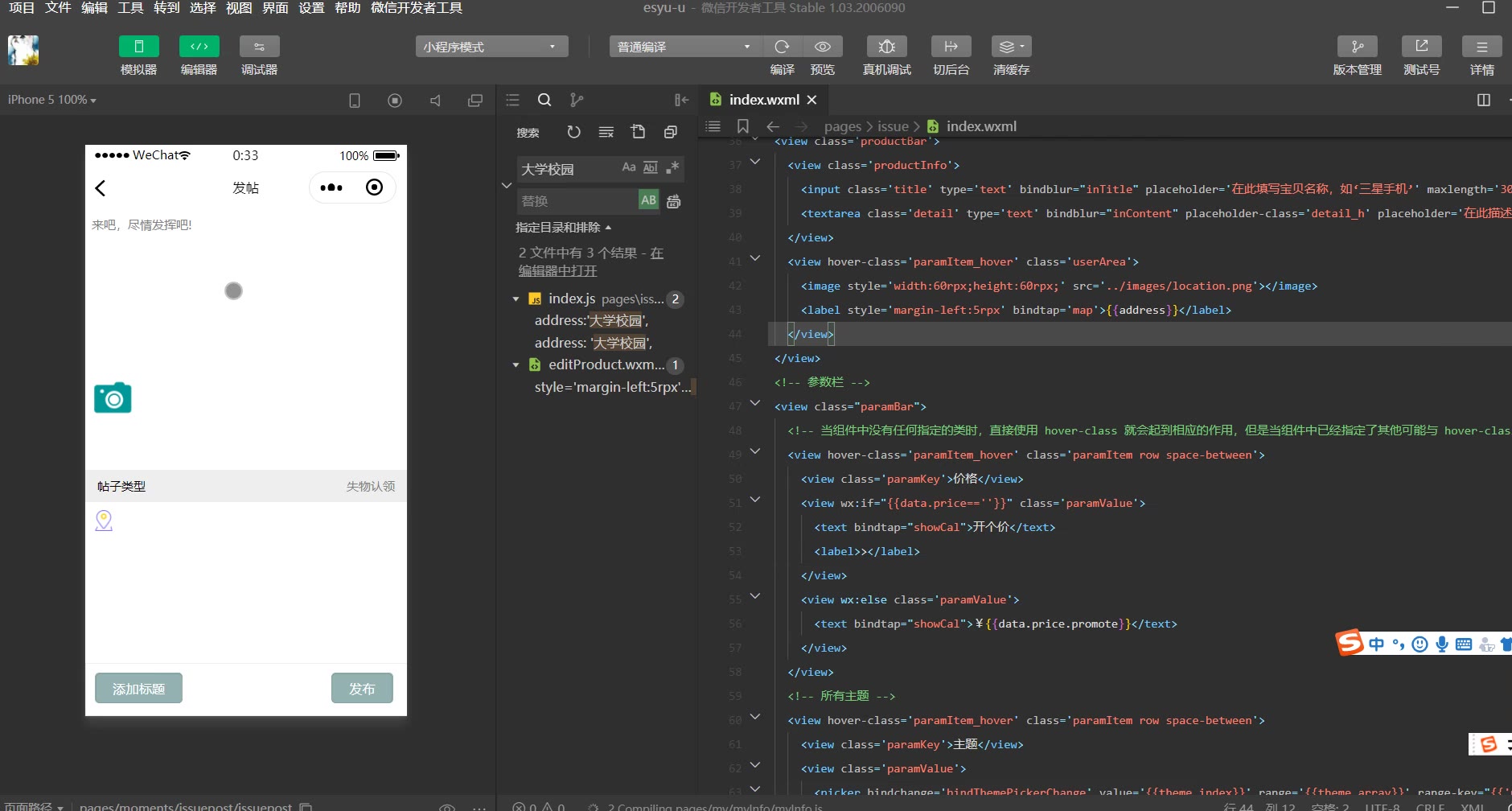Open the 文件 menu
Image resolution: width=1512 pixels, height=811 pixels.
click(58, 8)
